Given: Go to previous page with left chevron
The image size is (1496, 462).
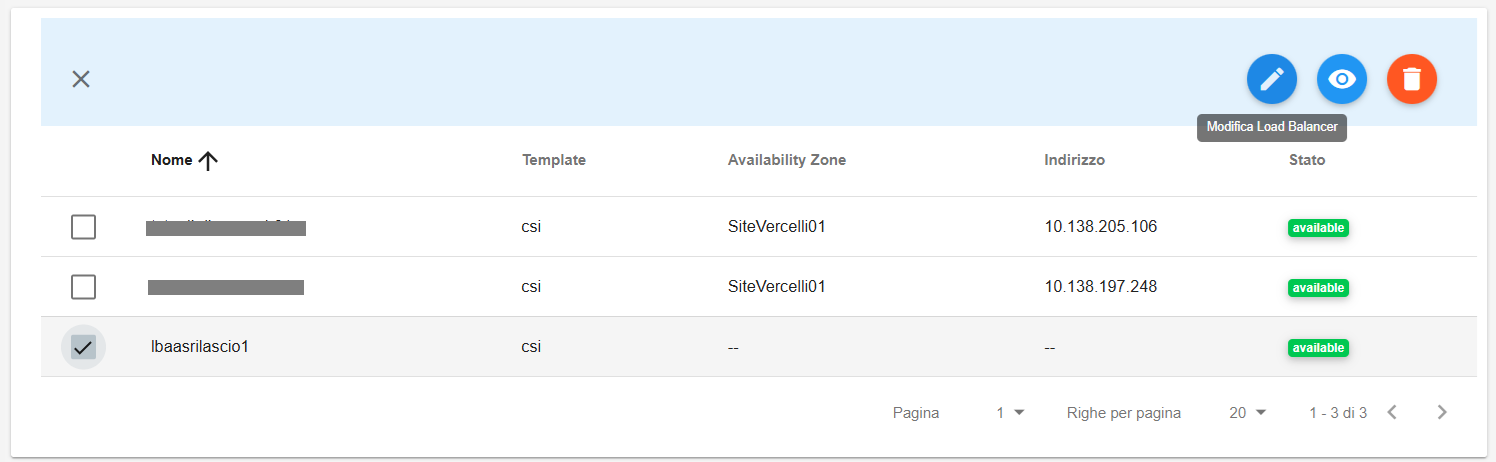Looking at the screenshot, I should (x=1391, y=412).
